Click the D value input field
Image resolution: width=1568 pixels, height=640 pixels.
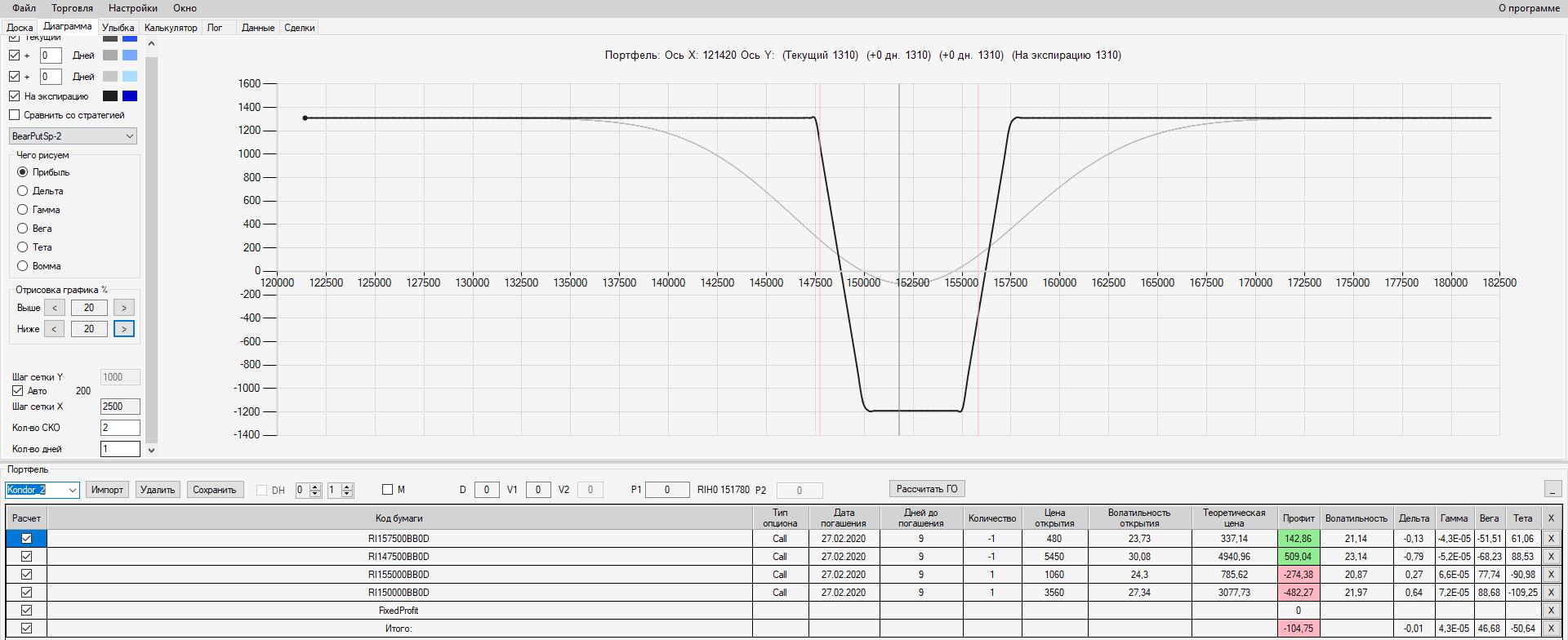[x=487, y=490]
